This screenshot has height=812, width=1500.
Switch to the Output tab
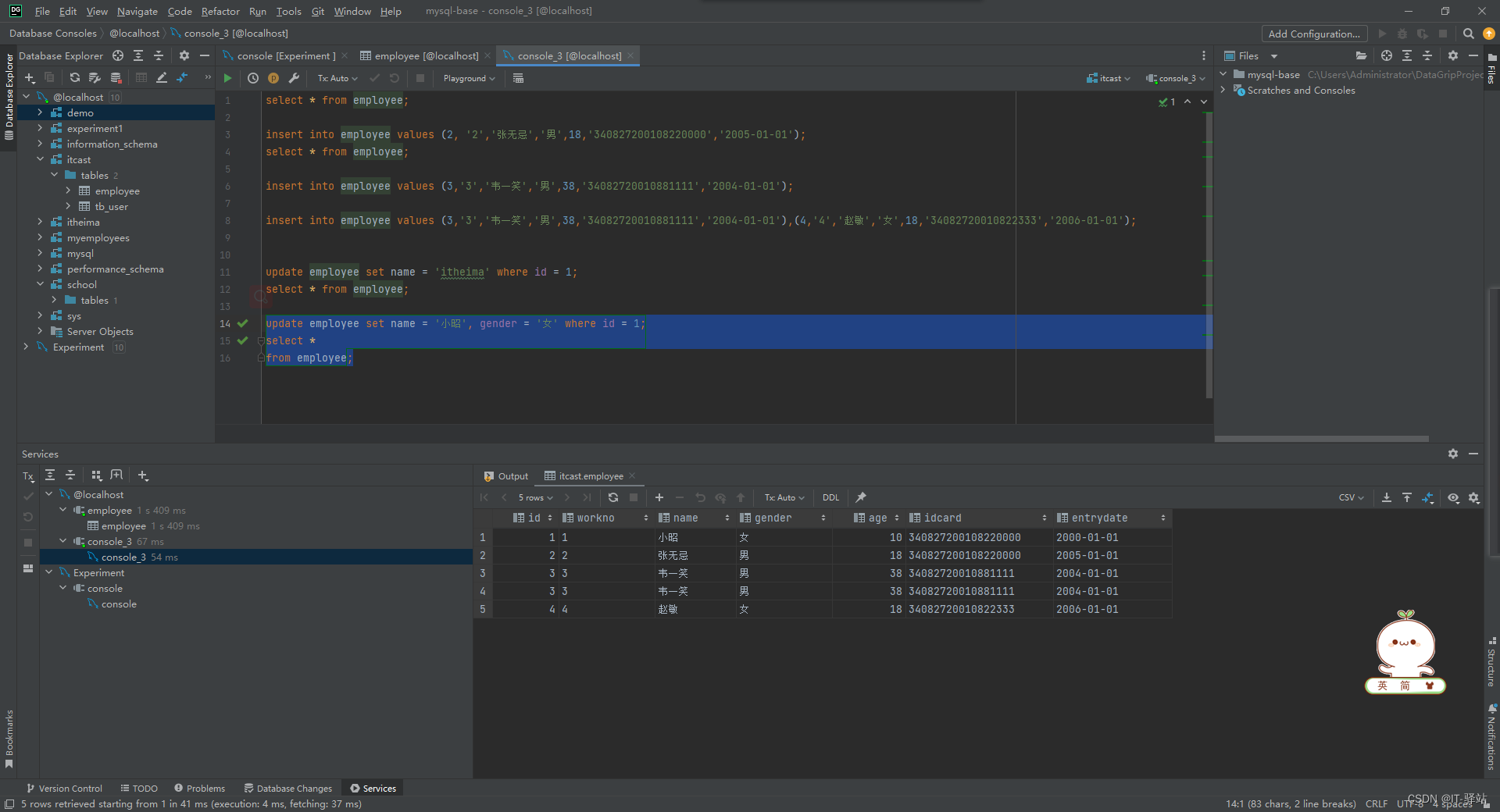pyautogui.click(x=512, y=475)
